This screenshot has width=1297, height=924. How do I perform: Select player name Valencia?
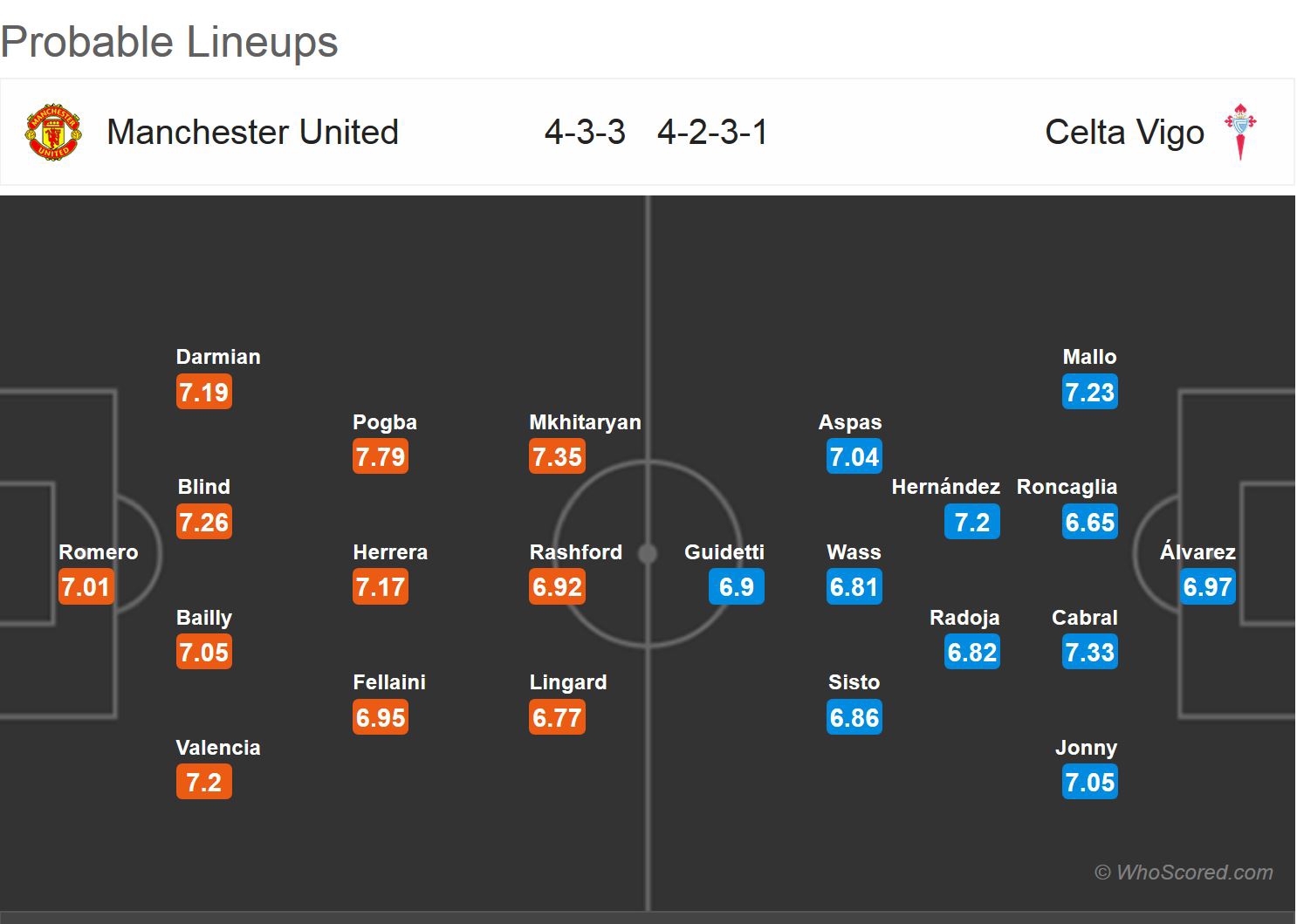point(218,748)
